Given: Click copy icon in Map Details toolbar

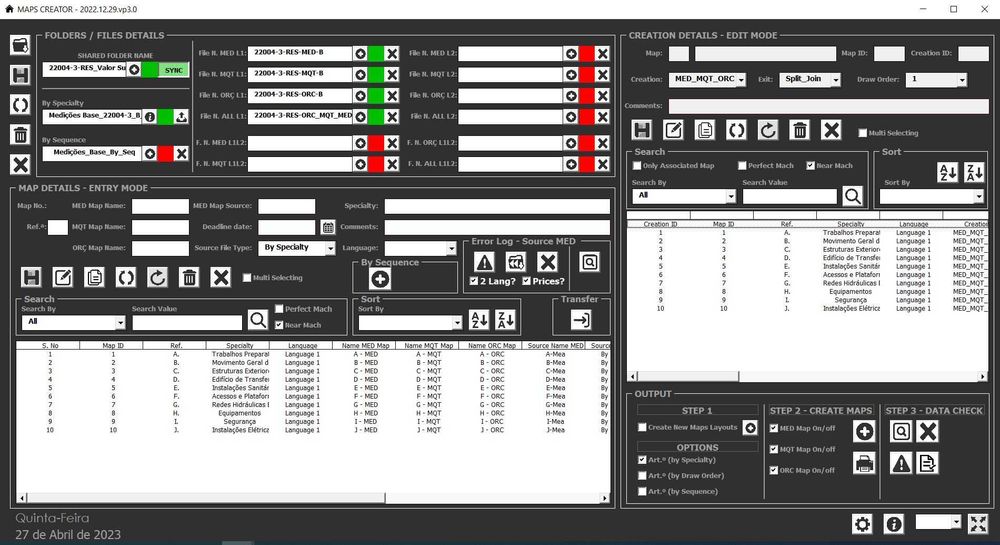Looking at the screenshot, I should click(x=94, y=277).
